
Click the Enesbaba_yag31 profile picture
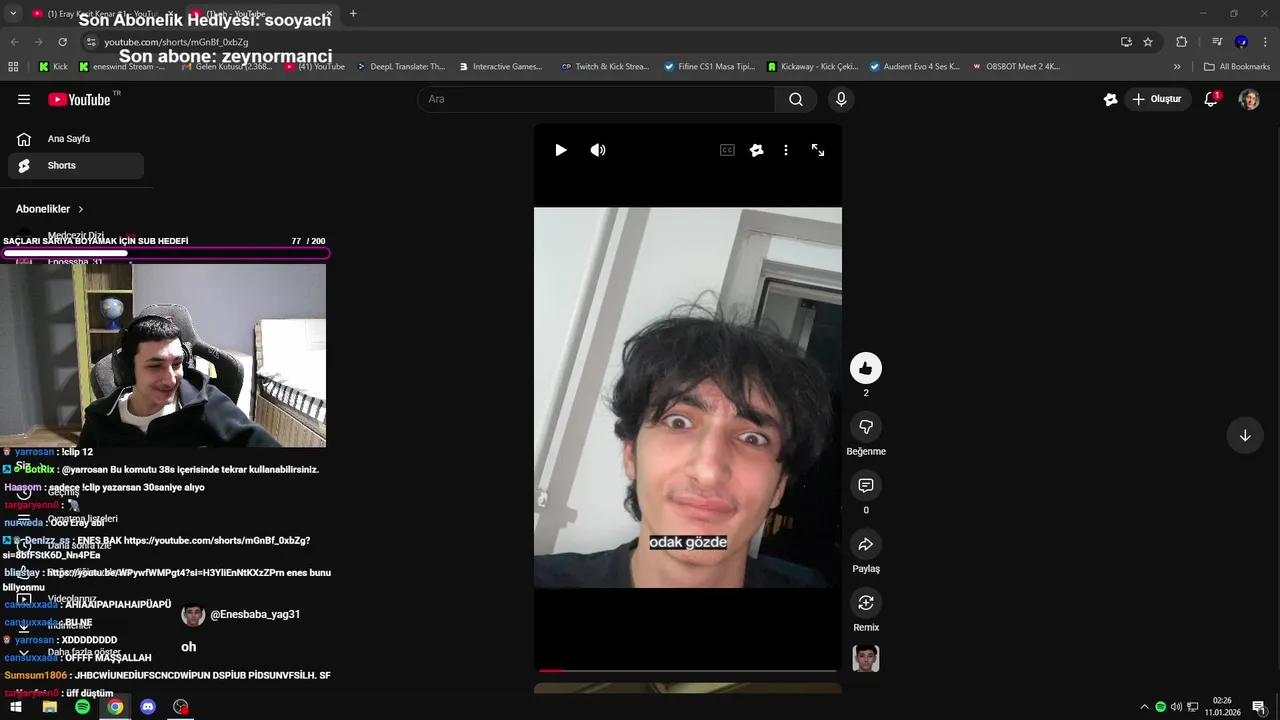pos(193,615)
